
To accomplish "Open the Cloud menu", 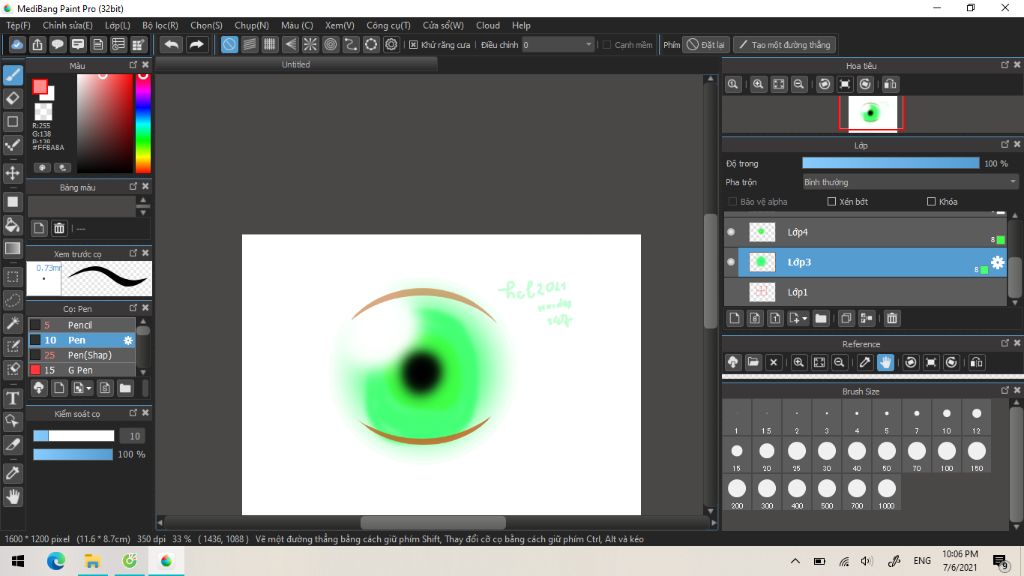I will [x=488, y=25].
